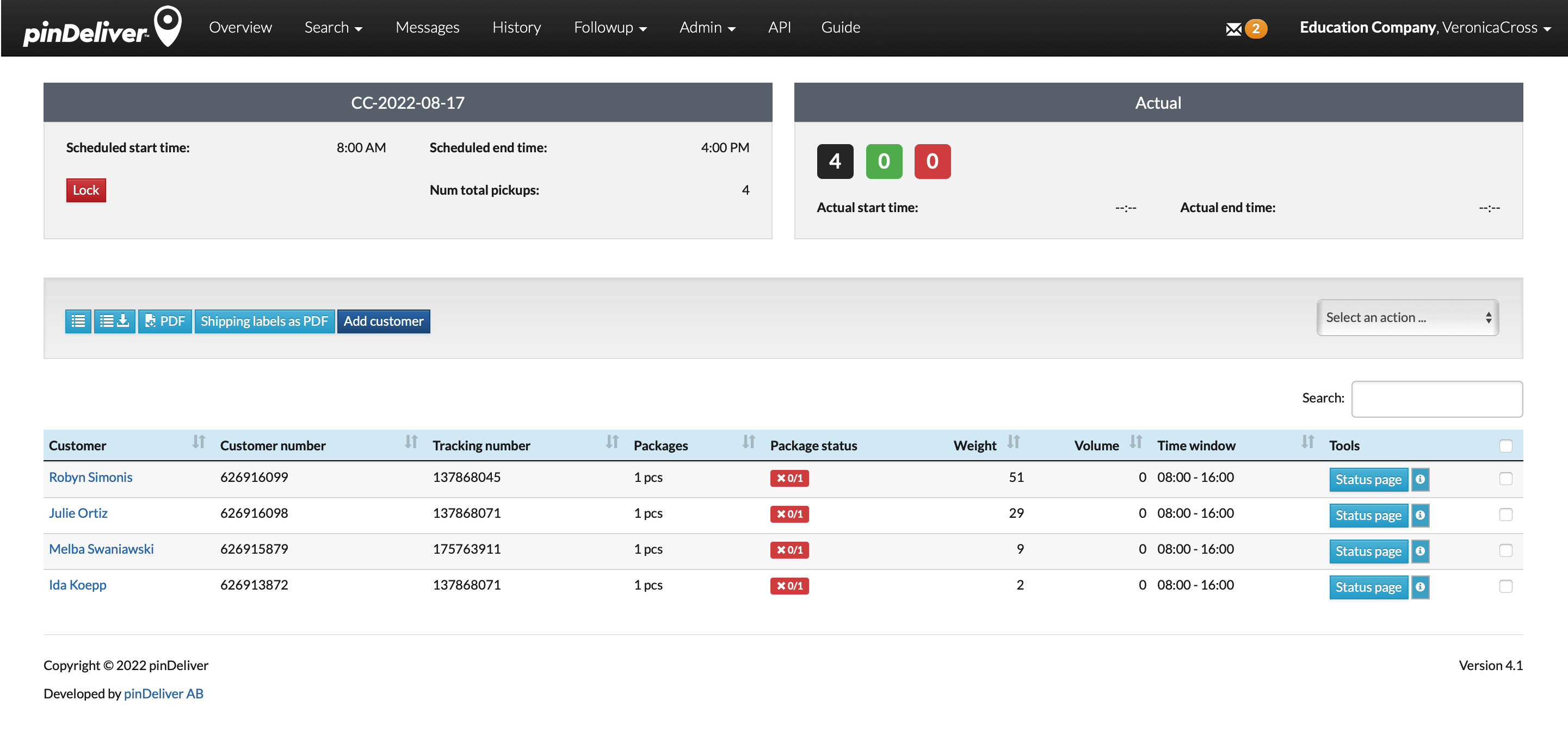This screenshot has width=1568, height=731.
Task: Click the red count badge
Action: (x=932, y=162)
